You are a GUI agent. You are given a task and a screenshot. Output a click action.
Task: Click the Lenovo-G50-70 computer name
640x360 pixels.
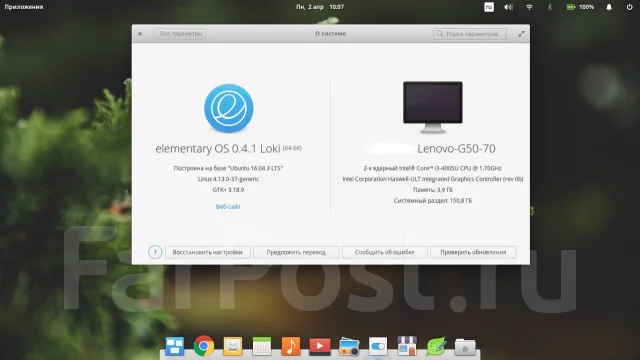click(456, 149)
